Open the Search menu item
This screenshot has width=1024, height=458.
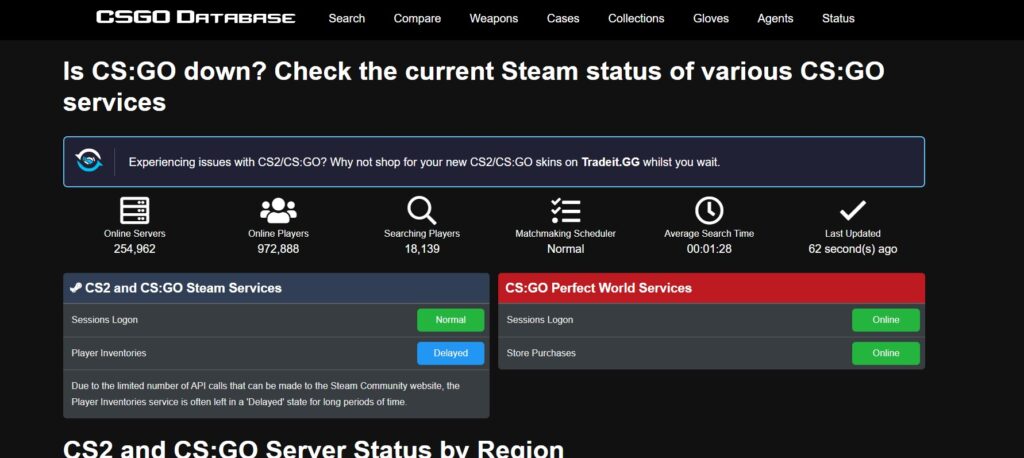347,18
